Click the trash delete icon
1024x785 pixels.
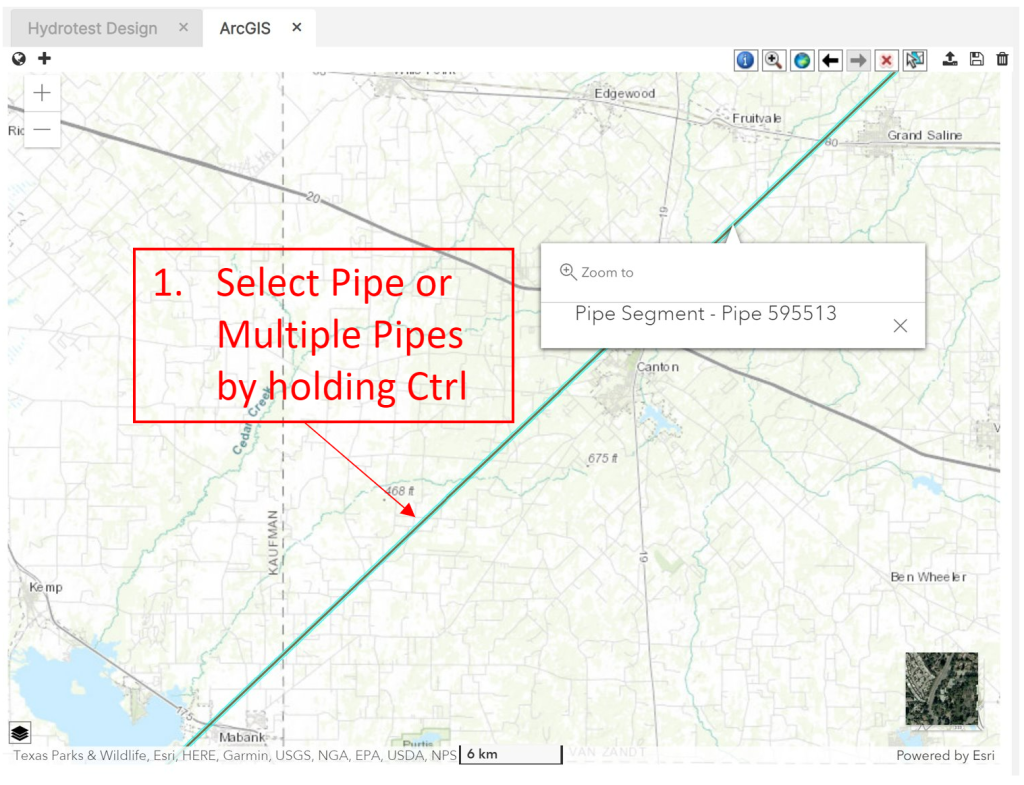click(x=1002, y=59)
